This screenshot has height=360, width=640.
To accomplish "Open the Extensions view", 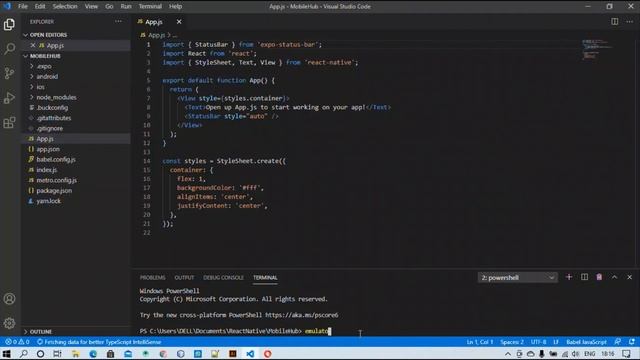I will point(9,122).
